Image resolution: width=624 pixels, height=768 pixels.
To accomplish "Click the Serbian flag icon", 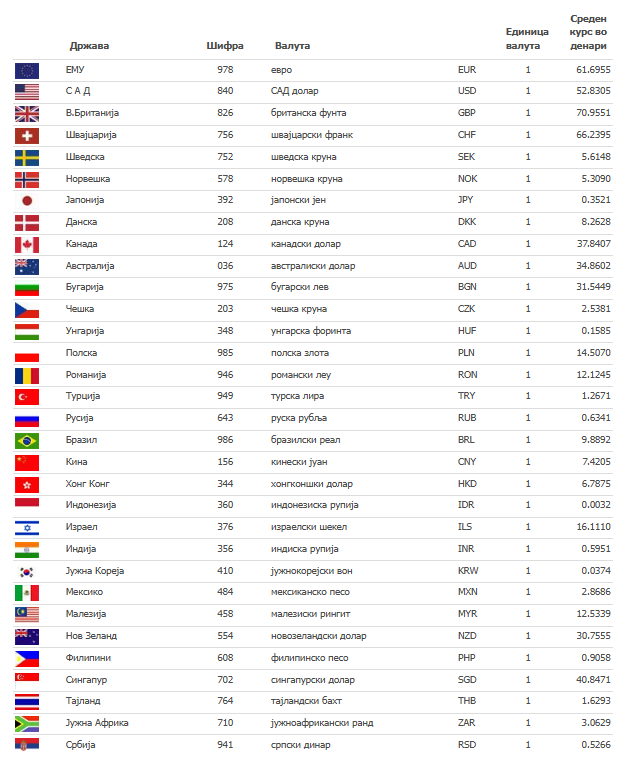I will click(x=27, y=745).
